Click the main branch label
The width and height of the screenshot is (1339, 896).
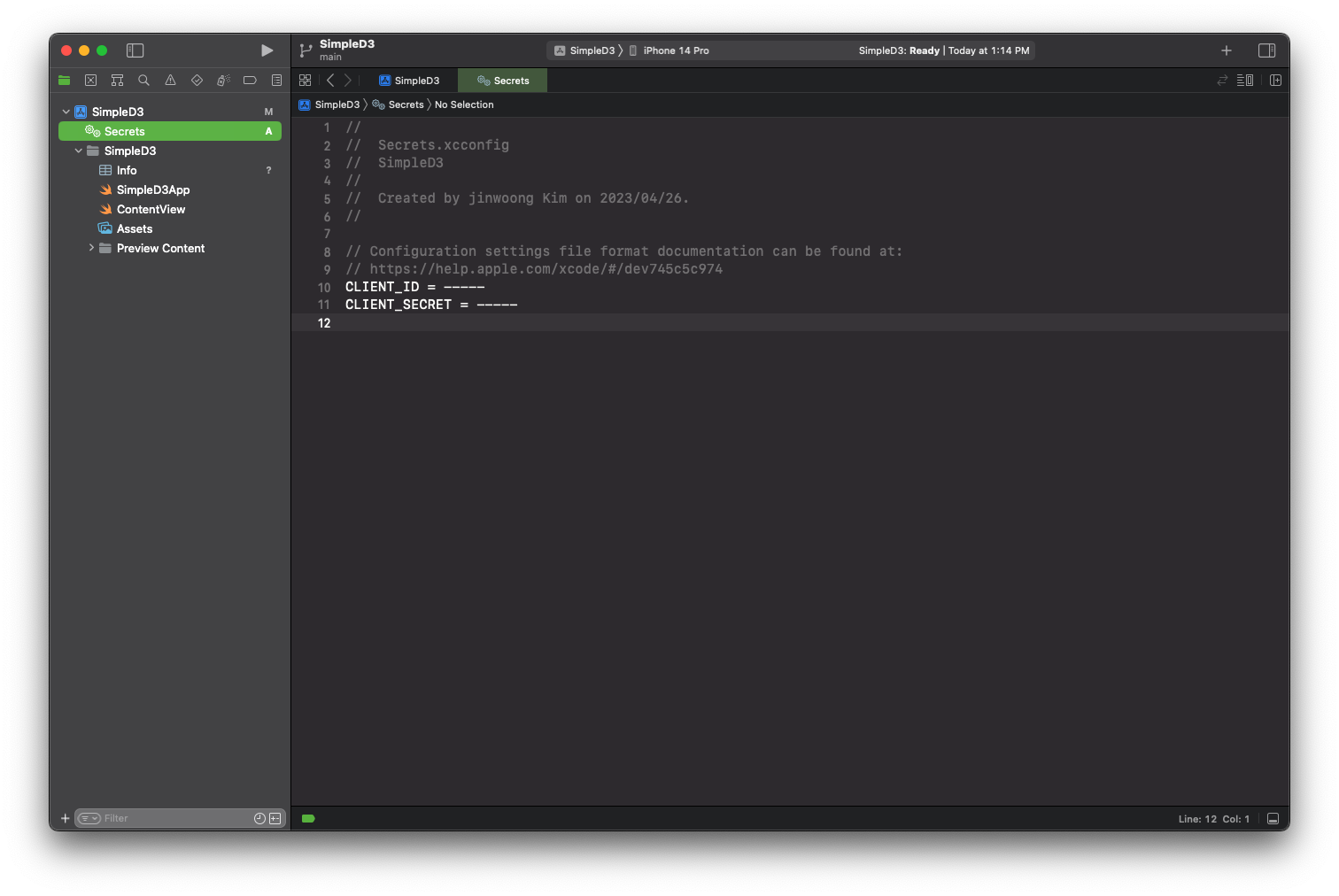pyautogui.click(x=330, y=57)
